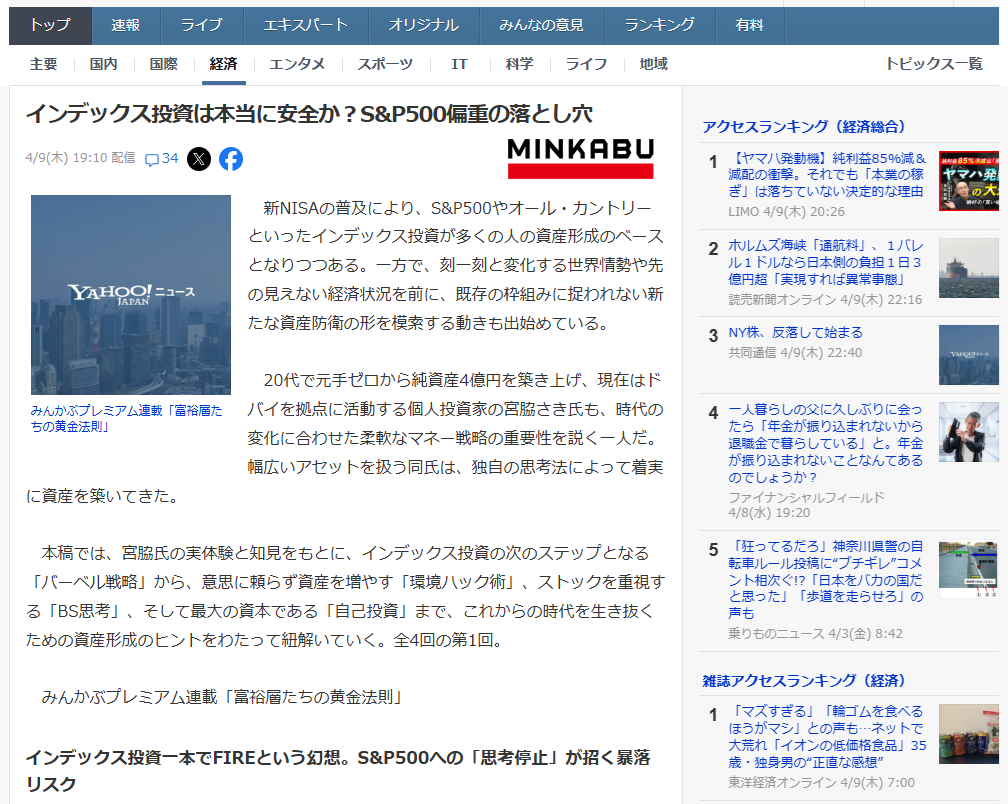Open the ライブ tab

tap(201, 25)
